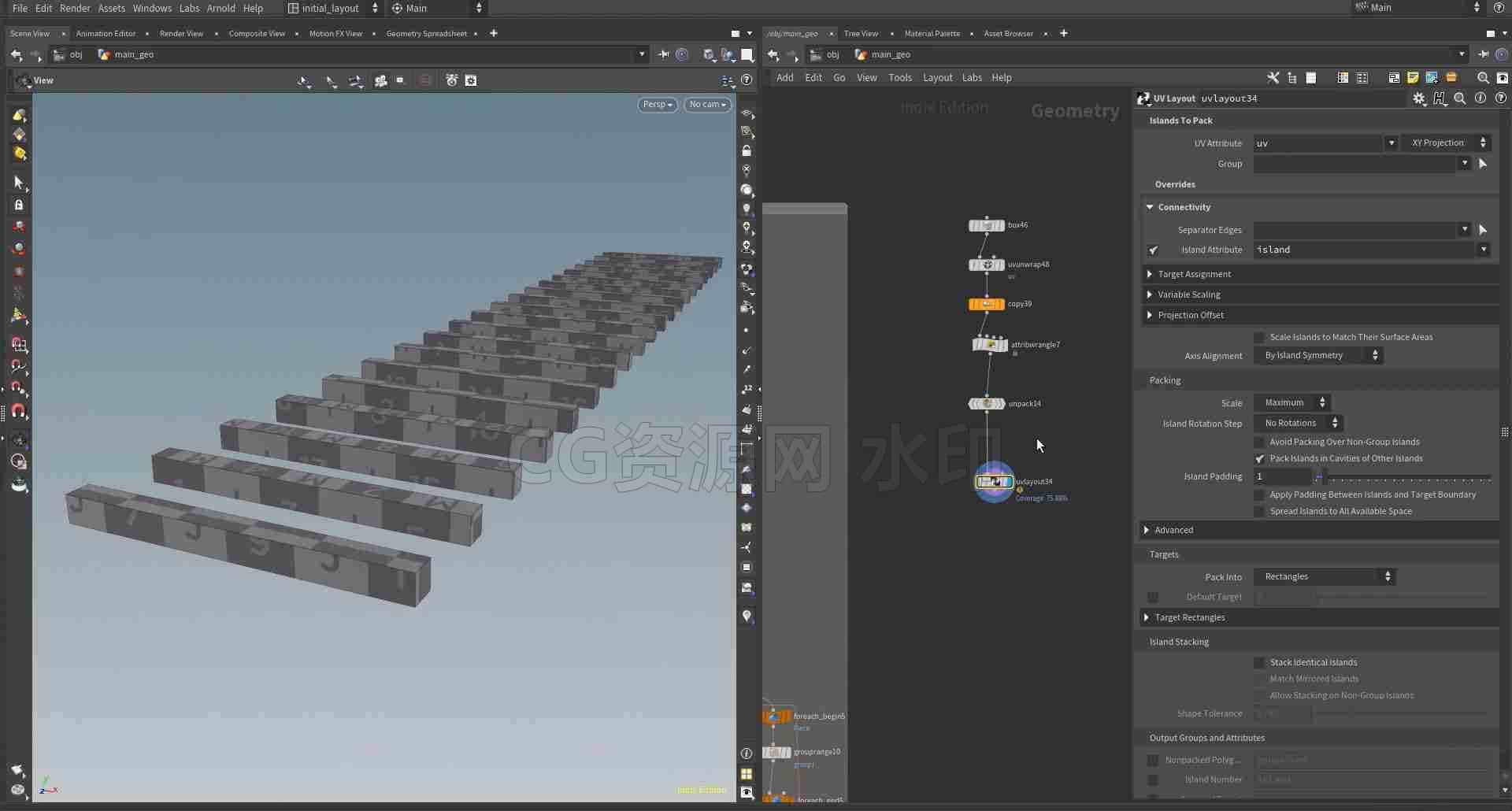The image size is (1512, 811).
Task: Open the Pack Into Rectangles dropdown
Action: click(1325, 577)
